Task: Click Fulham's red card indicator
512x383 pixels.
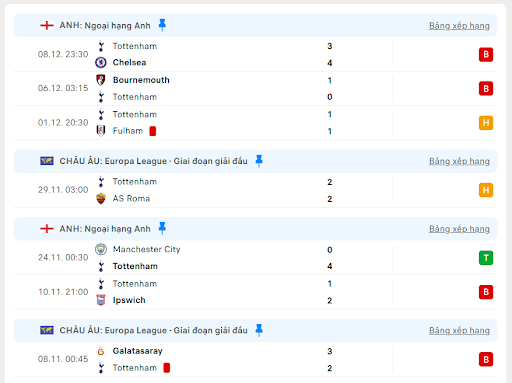Action: (153, 131)
